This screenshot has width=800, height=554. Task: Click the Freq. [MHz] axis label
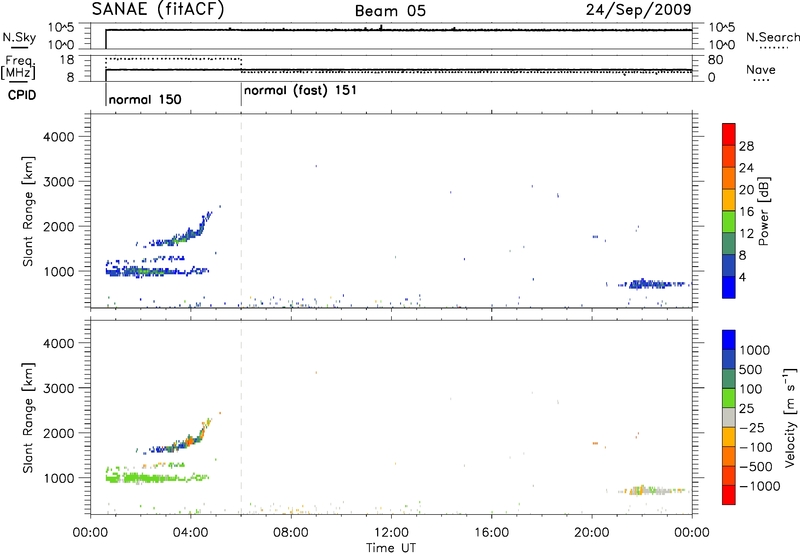click(x=19, y=67)
